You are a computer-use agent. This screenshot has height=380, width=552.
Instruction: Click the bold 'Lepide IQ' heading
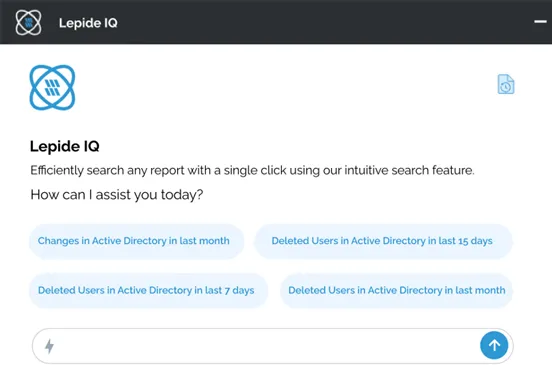pyautogui.click(x=64, y=146)
